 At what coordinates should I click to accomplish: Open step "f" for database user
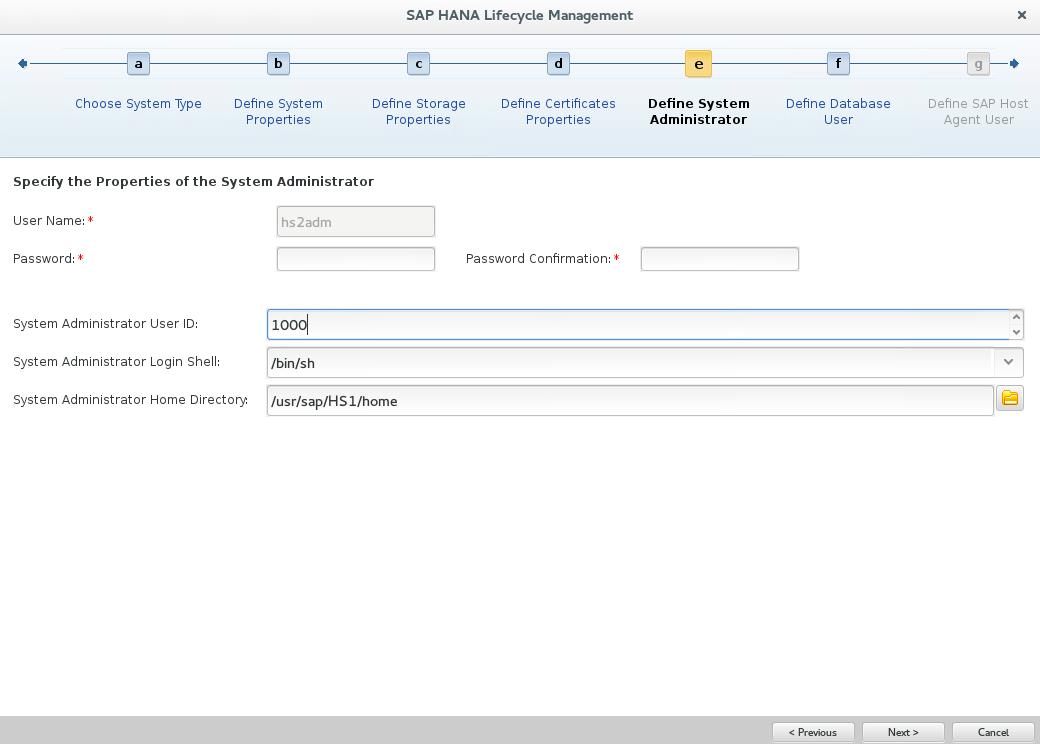(x=838, y=63)
